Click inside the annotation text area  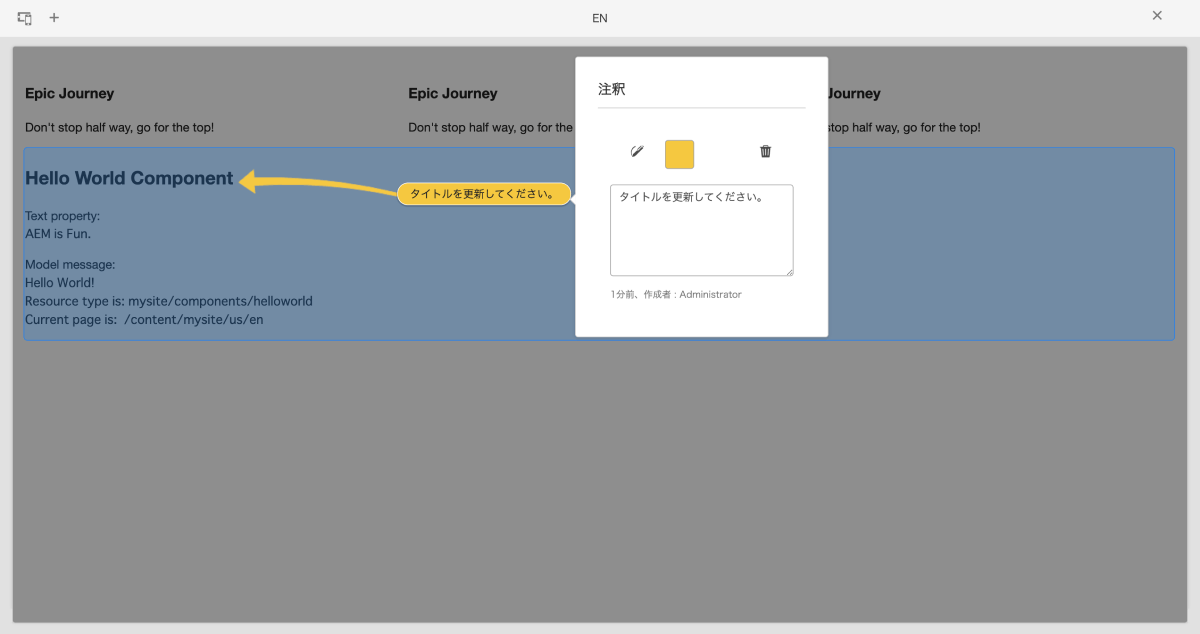702,230
